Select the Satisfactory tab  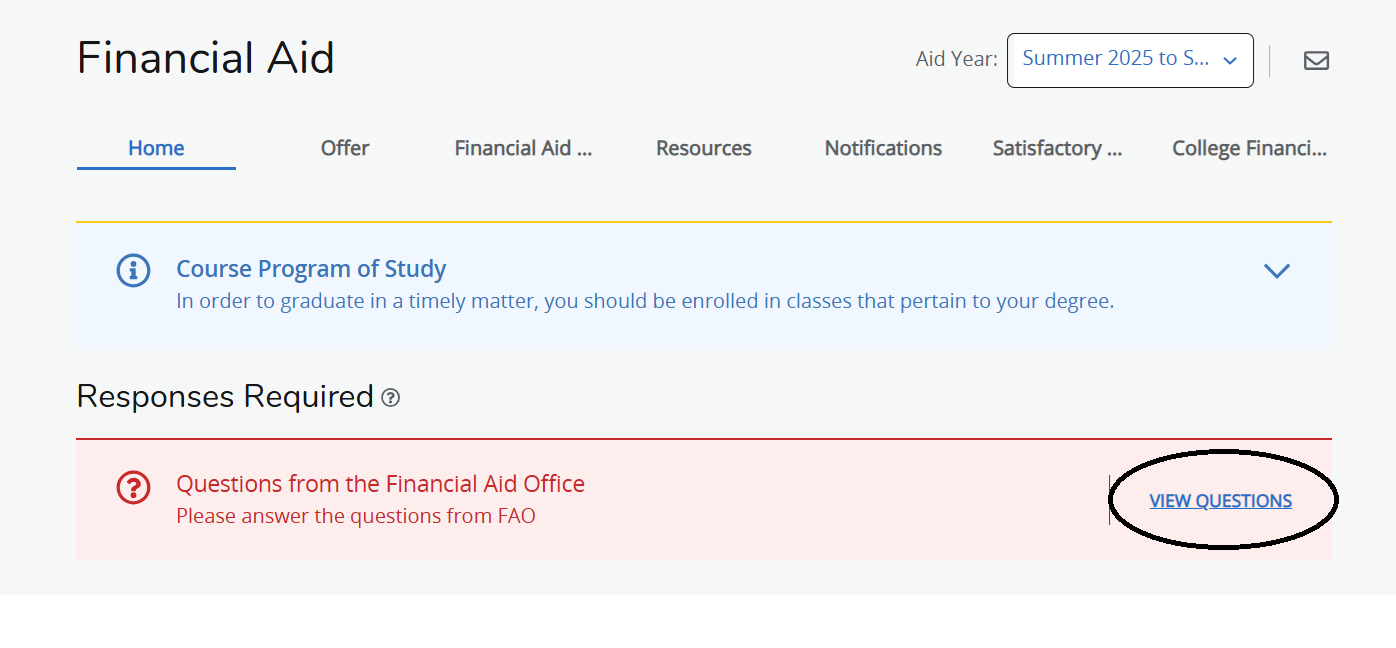[1057, 147]
